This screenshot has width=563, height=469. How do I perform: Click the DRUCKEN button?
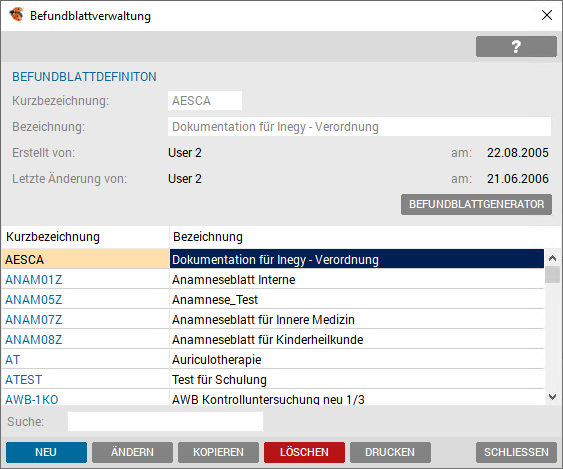[x=390, y=452]
